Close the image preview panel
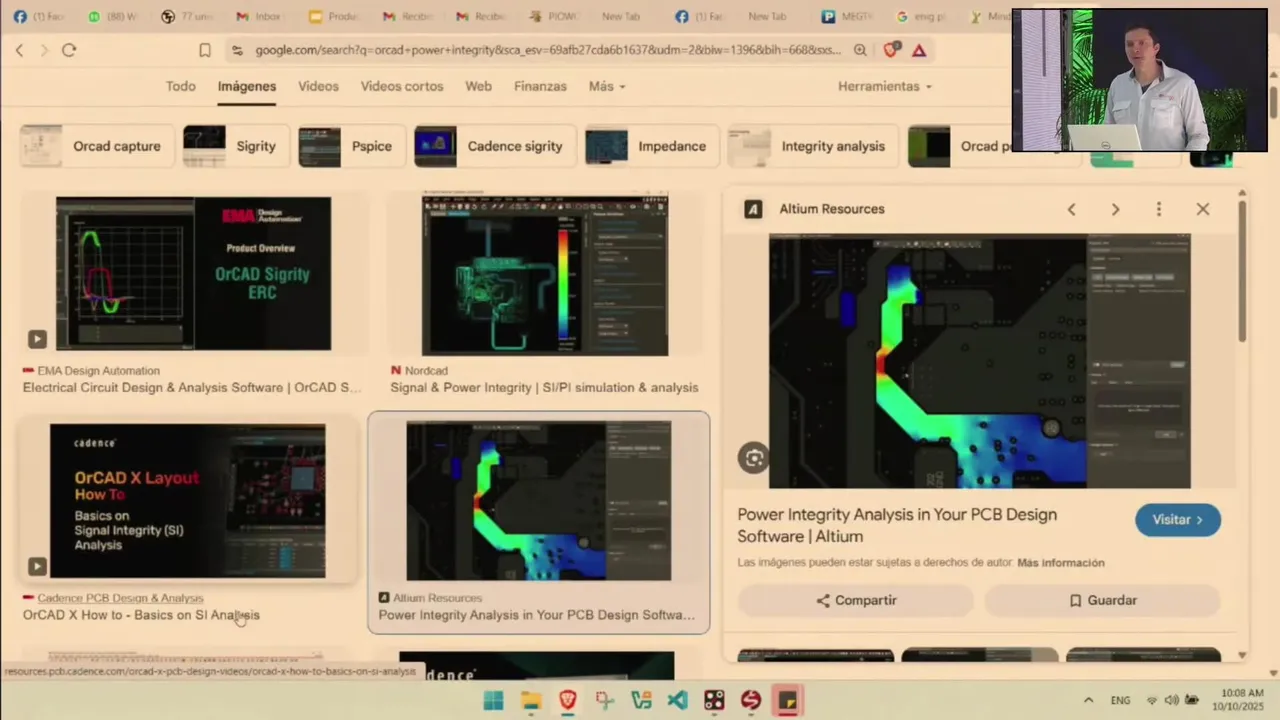Screen dimensions: 1280x720 click(1203, 209)
